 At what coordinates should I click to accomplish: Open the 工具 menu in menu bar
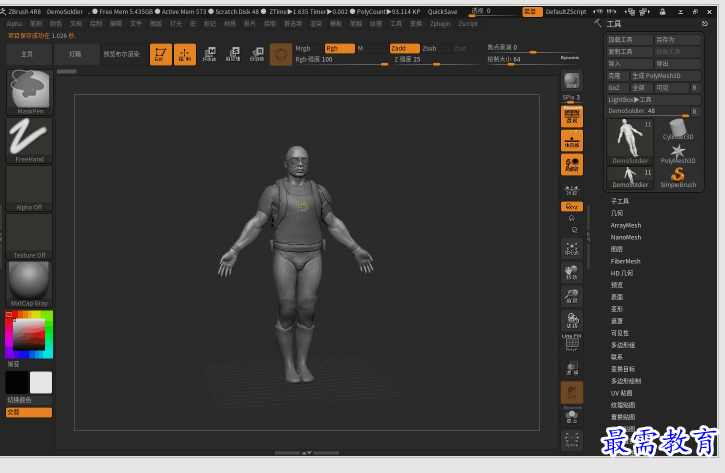click(396, 24)
